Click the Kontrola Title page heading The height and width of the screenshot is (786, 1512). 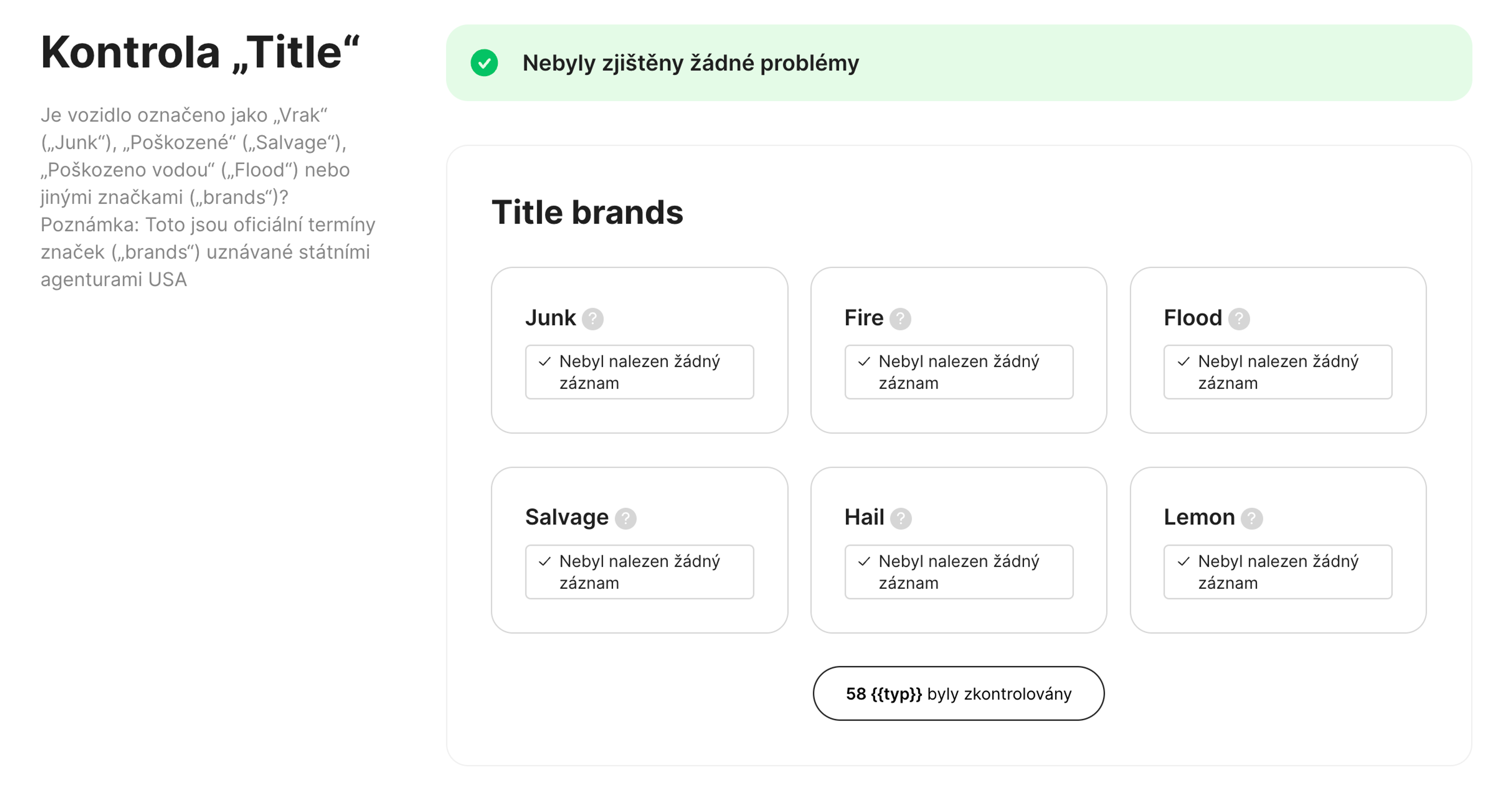pyautogui.click(x=200, y=53)
